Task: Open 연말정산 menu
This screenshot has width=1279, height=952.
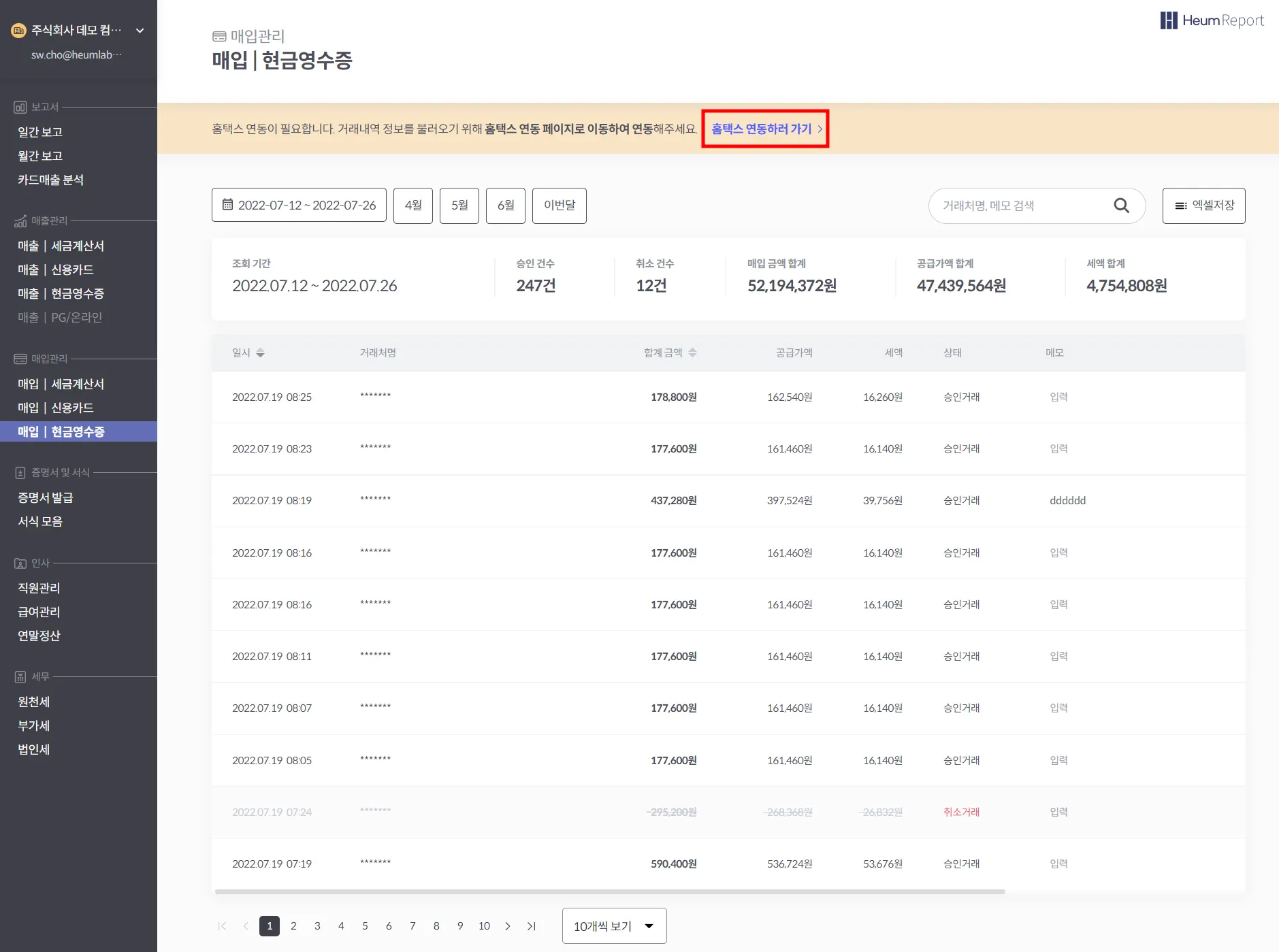Action: coord(39,636)
